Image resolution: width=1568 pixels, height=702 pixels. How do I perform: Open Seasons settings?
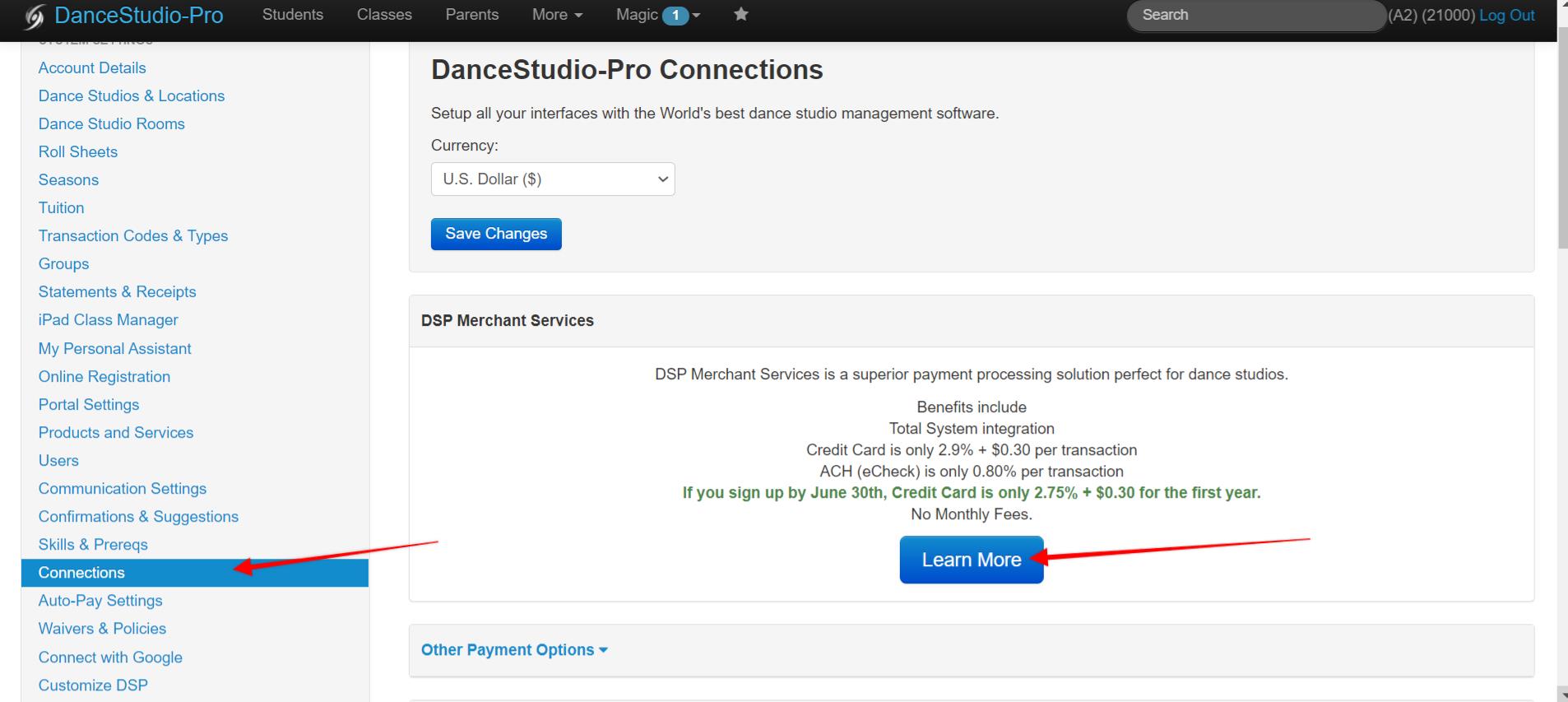(x=68, y=179)
